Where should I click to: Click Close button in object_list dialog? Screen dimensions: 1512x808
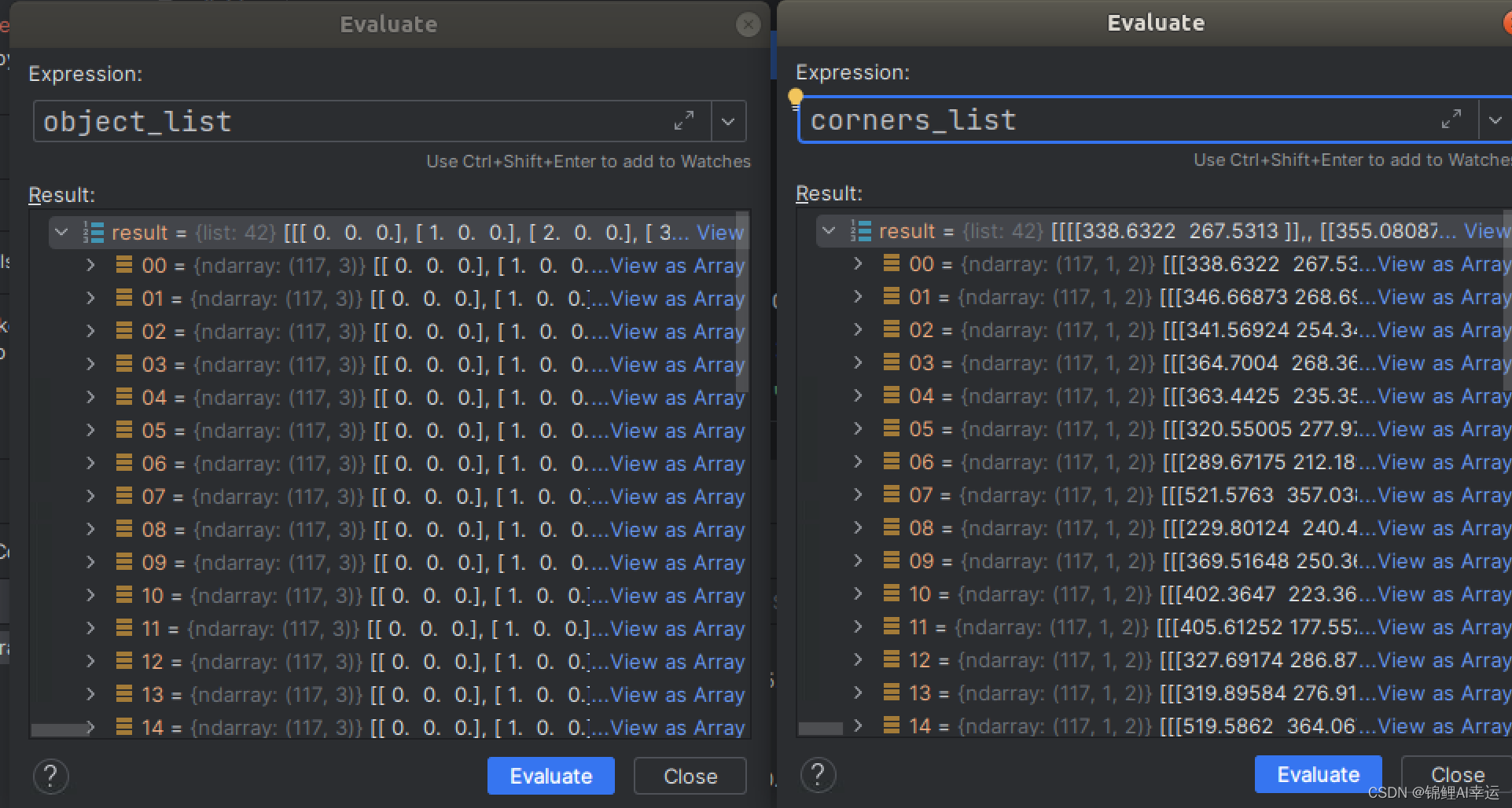(690, 776)
